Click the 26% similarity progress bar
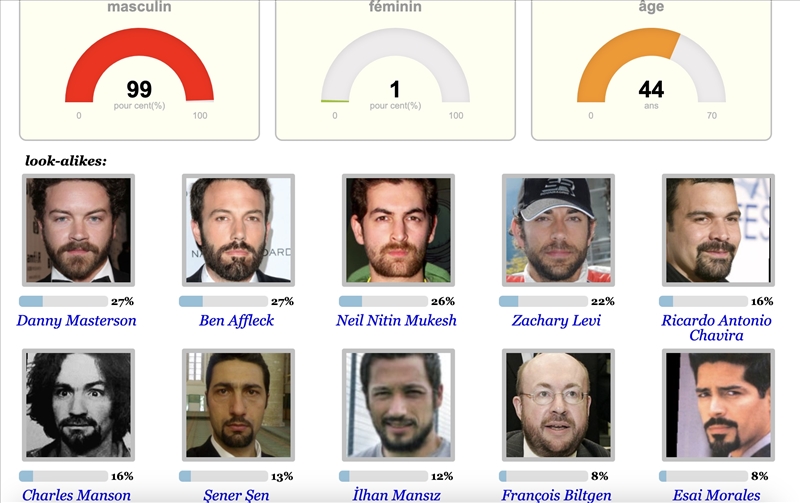Viewport: 800px width, 503px height. click(383, 301)
